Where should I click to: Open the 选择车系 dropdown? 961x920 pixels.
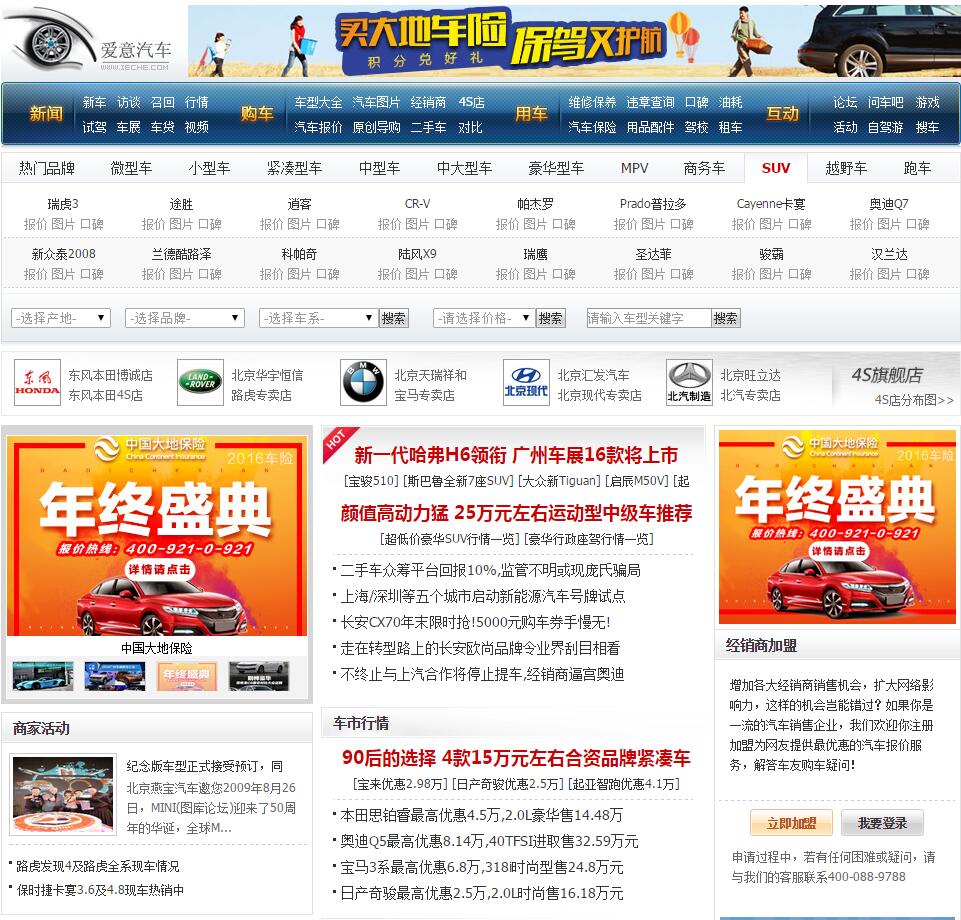[x=317, y=318]
